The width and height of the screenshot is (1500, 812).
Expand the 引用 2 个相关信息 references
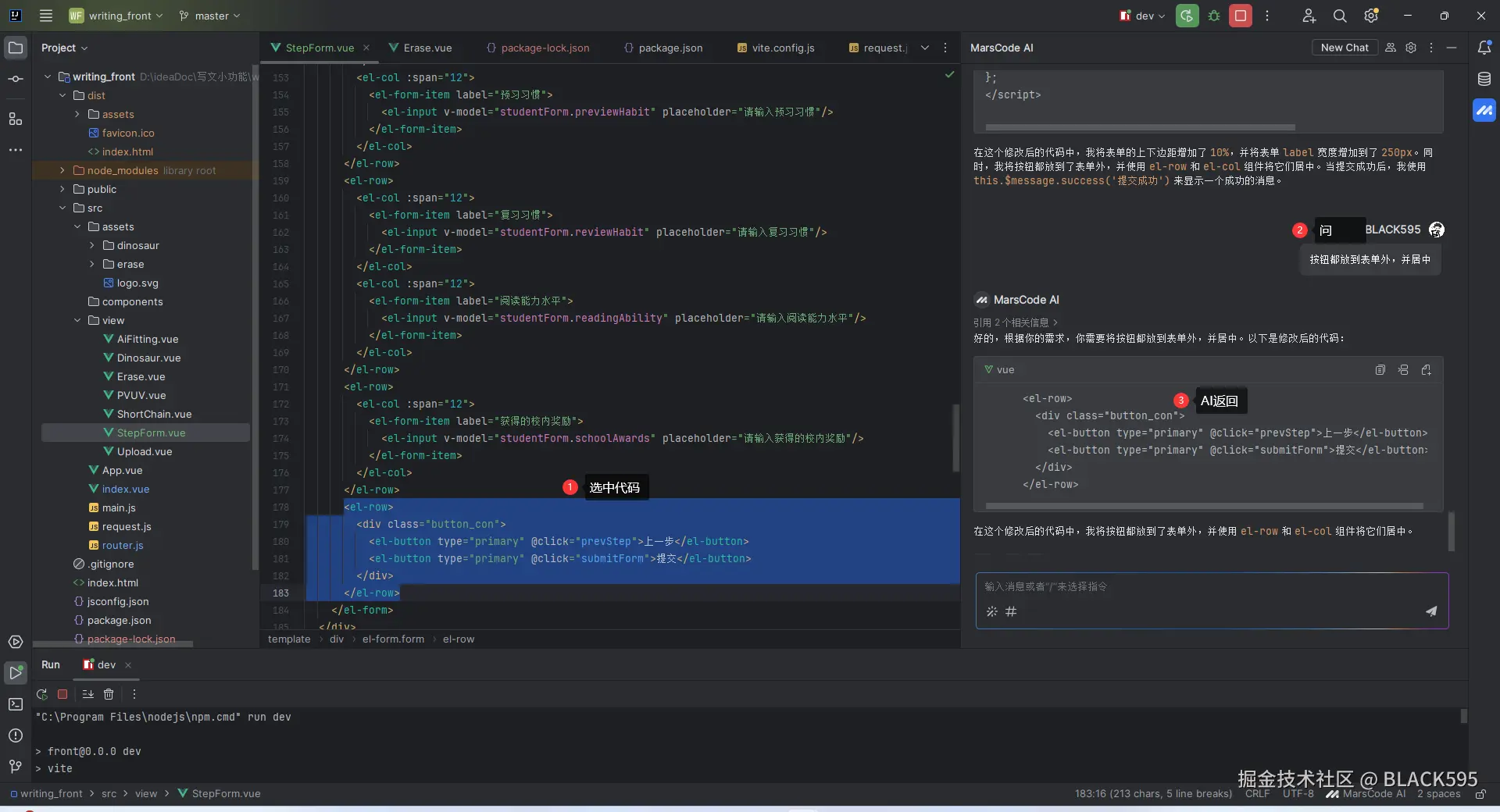pos(1016,322)
